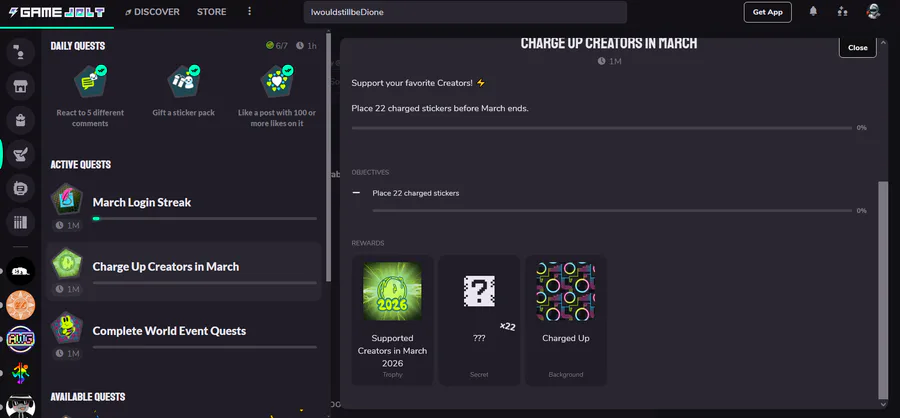Open the Charged Up background reward

coord(565,320)
